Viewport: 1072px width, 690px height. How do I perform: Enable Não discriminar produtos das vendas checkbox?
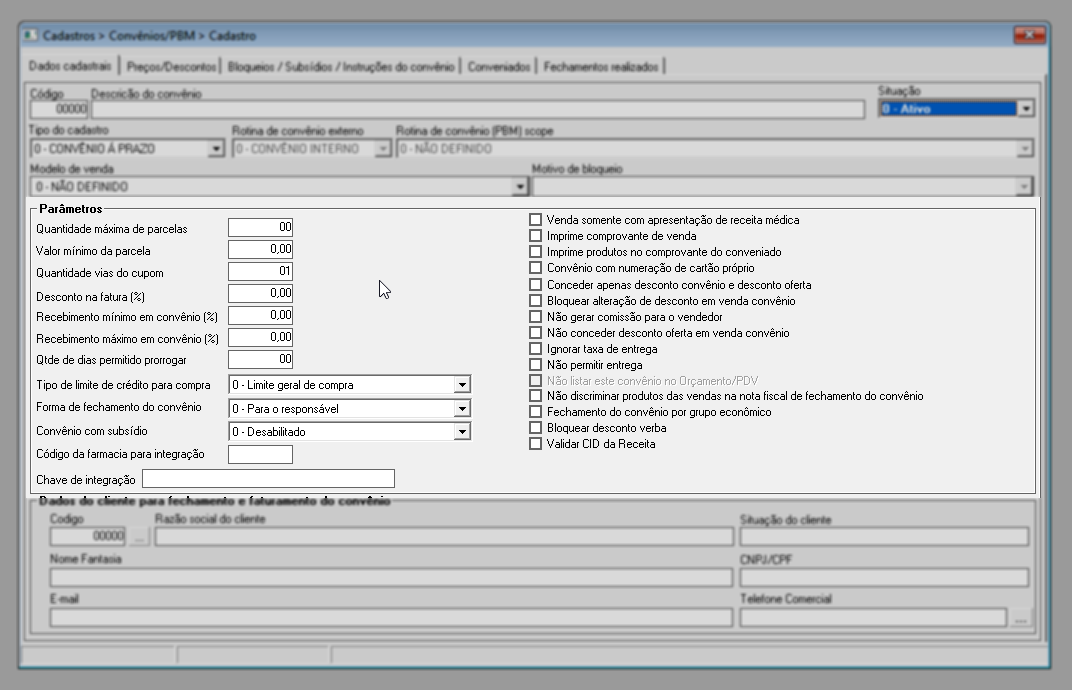pos(535,396)
